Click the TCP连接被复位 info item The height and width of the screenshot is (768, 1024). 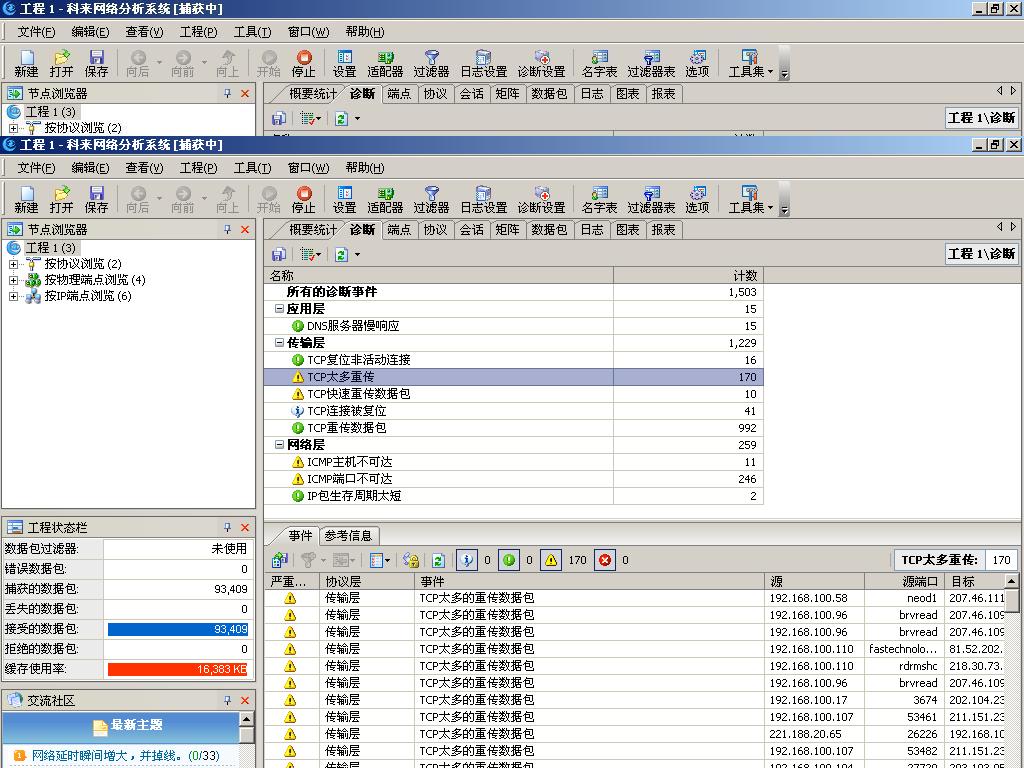tap(346, 411)
